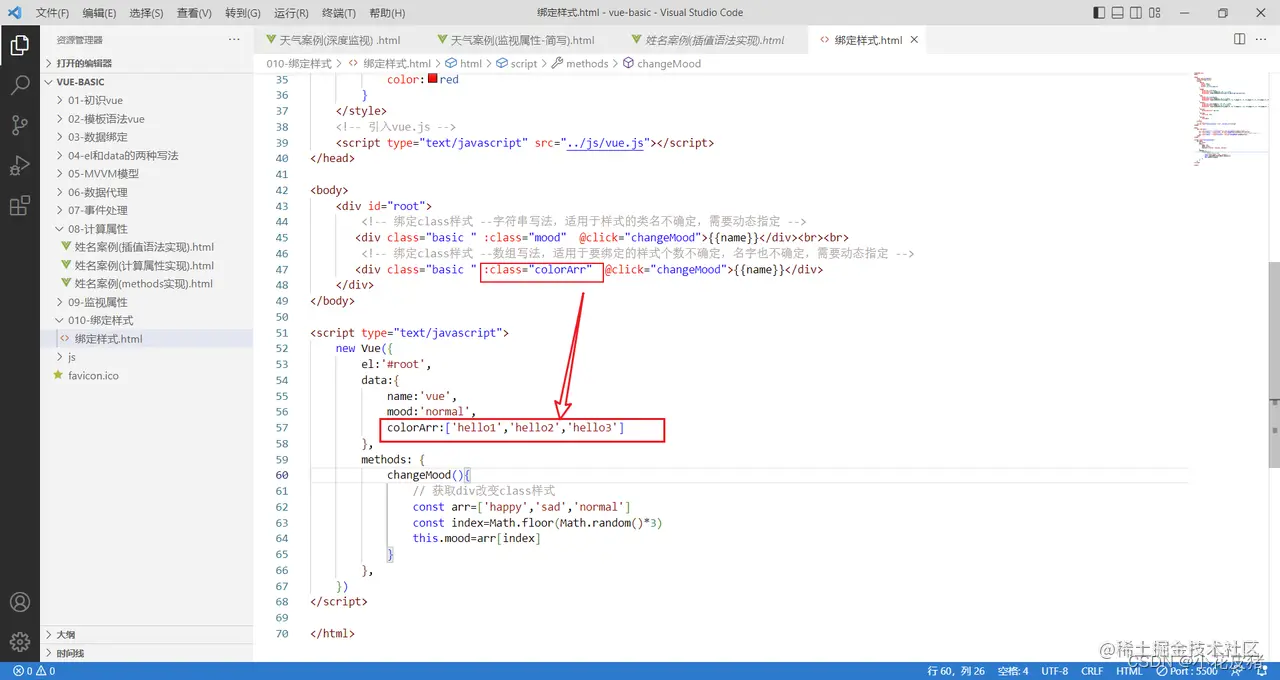Viewport: 1280px width, 680px height.
Task: Expand the js folder
Action: (x=146, y=357)
